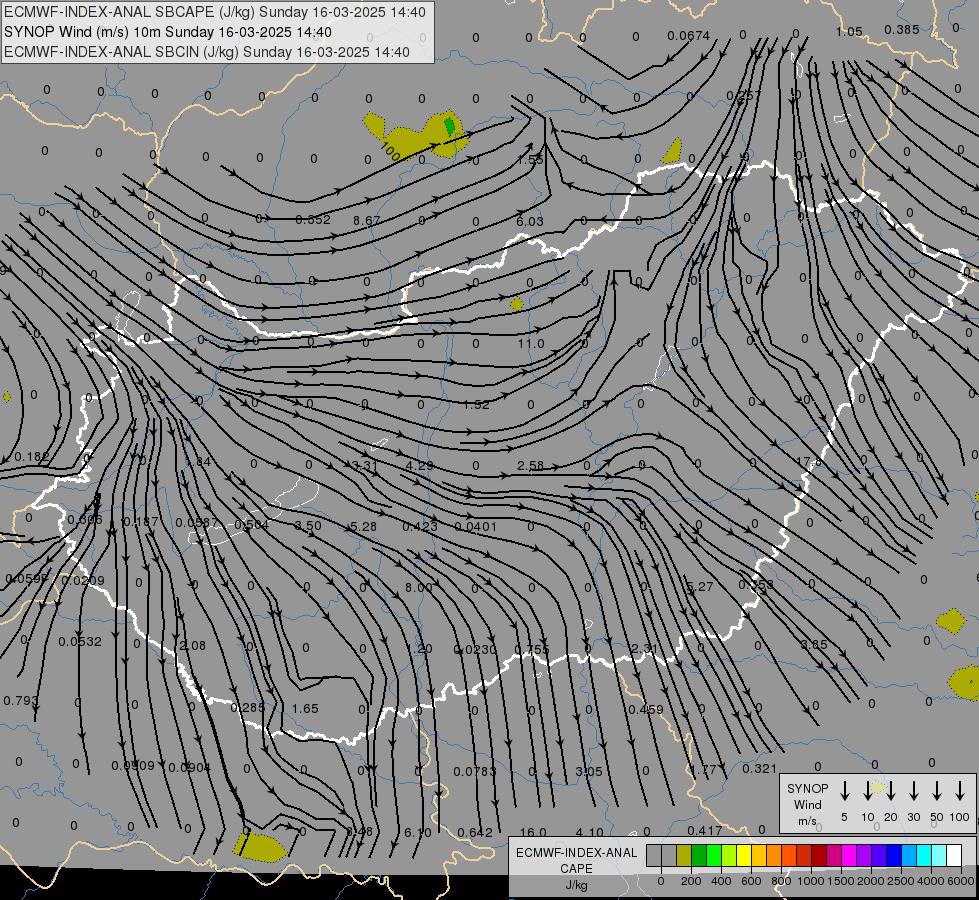
Task: Click the 8.67 value on the map
Action: 367,220
